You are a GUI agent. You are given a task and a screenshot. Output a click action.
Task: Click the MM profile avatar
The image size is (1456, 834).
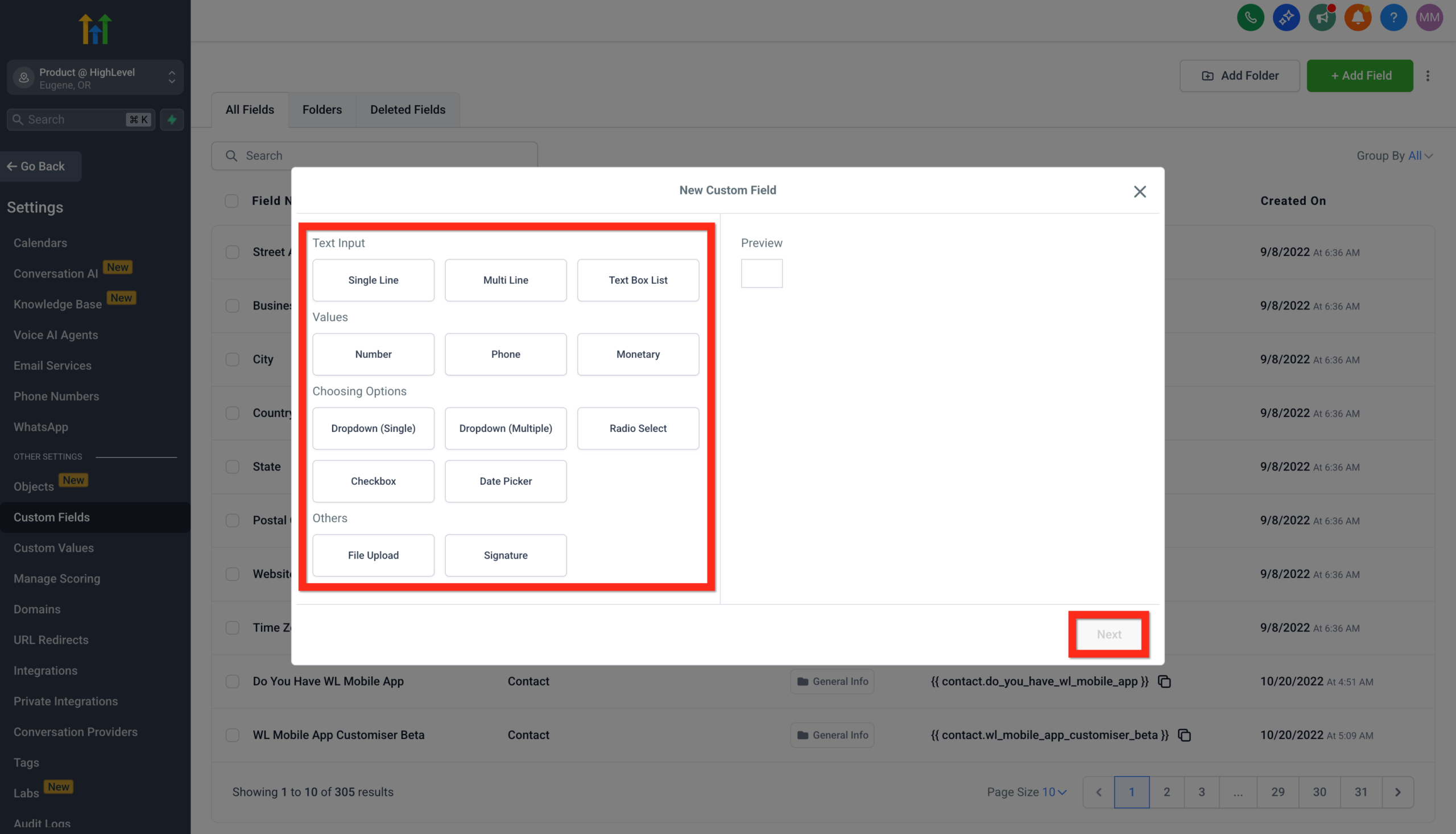[1429, 18]
